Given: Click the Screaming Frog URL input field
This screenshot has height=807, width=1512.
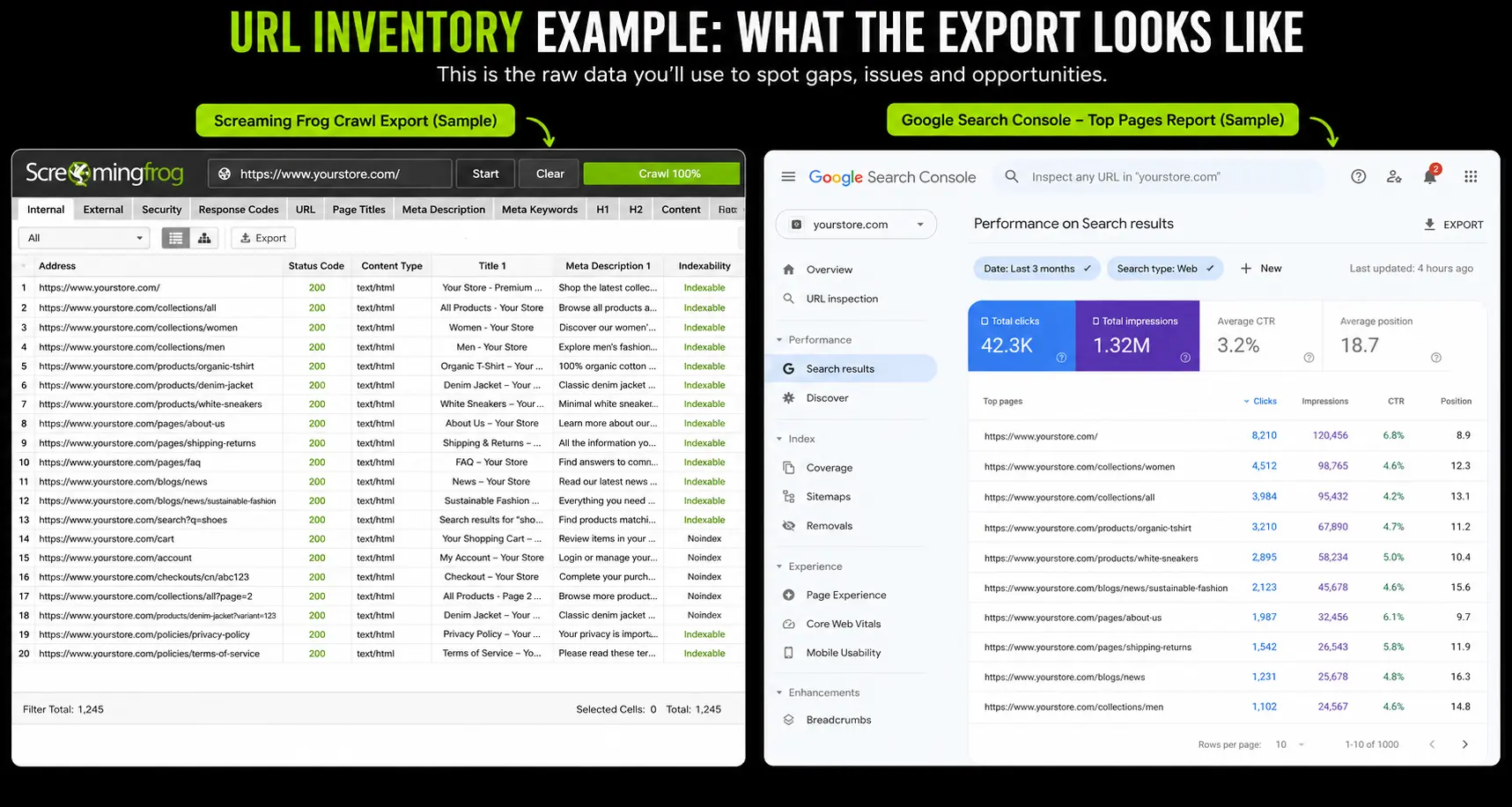Looking at the screenshot, I should (330, 174).
